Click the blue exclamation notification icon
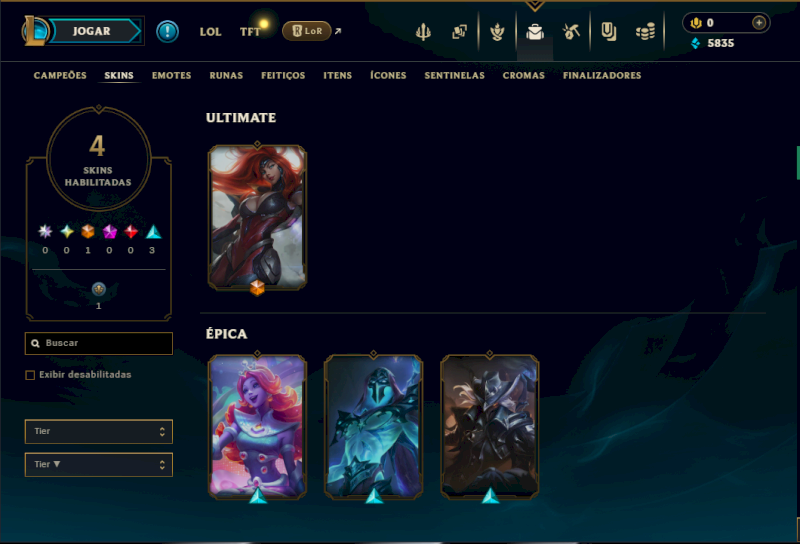 pyautogui.click(x=167, y=32)
